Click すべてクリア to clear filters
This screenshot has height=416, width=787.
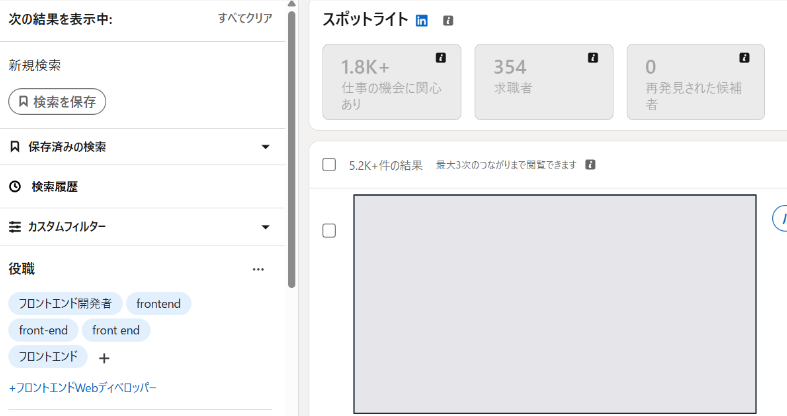point(245,18)
